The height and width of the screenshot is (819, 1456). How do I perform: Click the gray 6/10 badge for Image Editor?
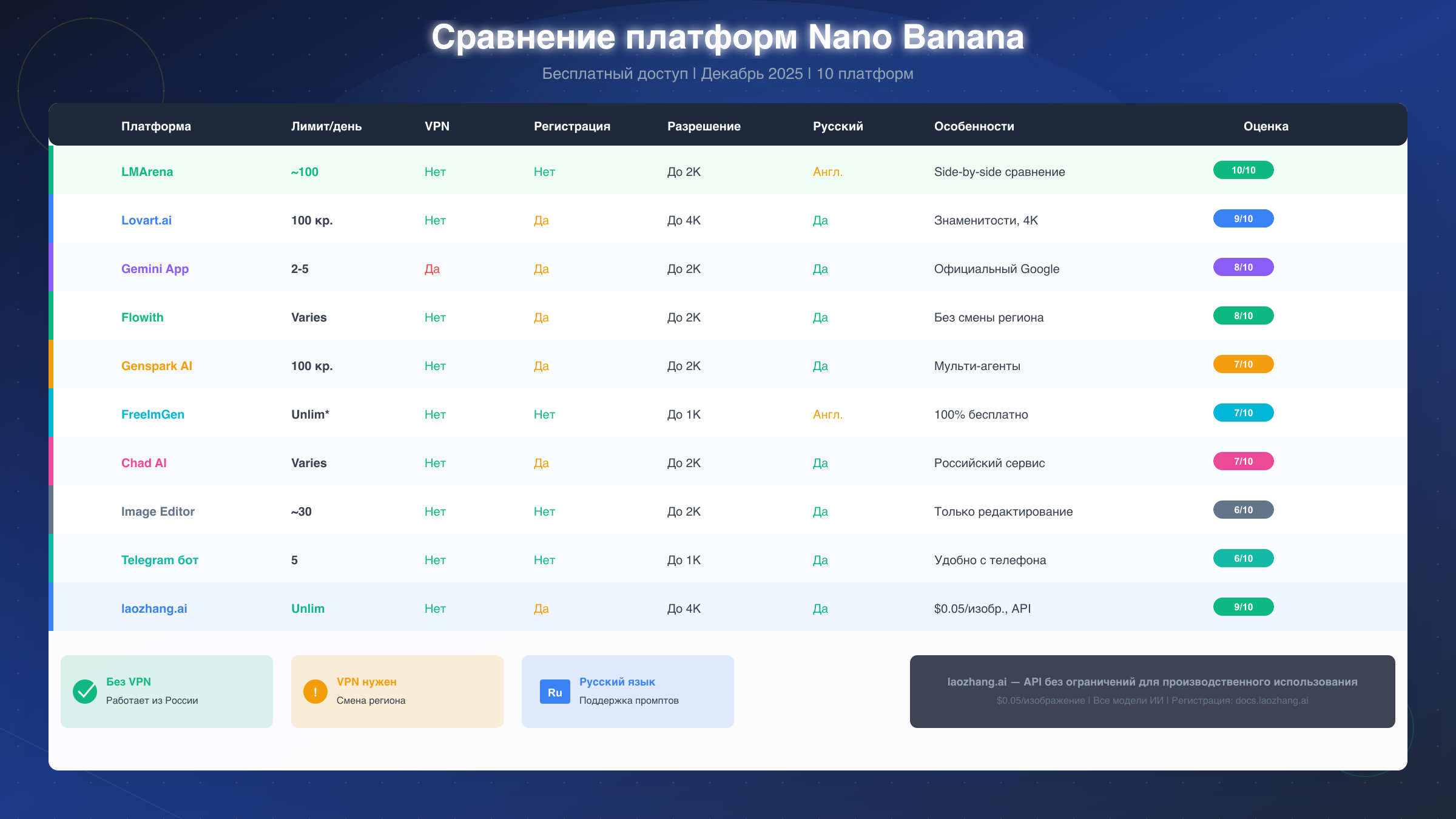[1242, 510]
